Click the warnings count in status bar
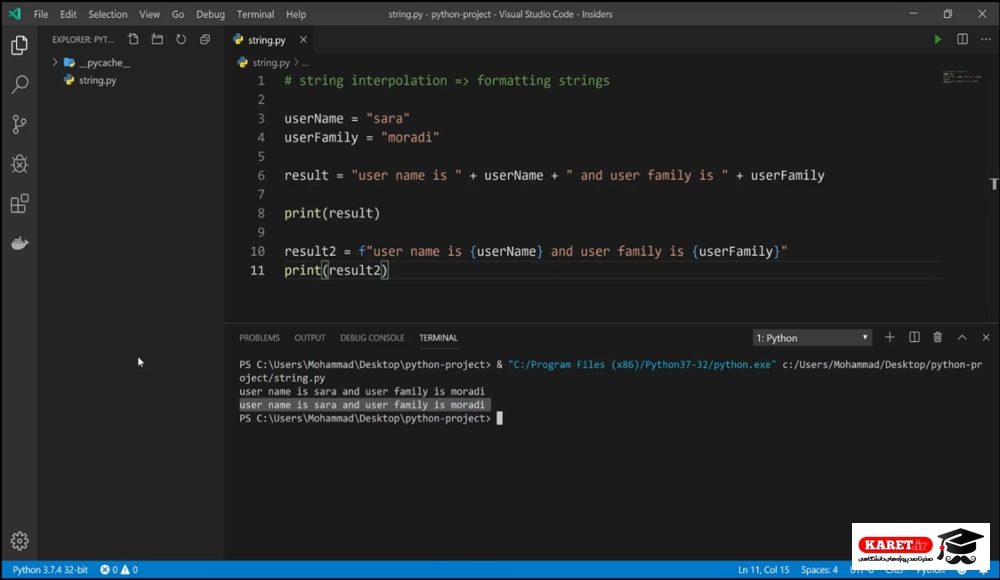1000x580 pixels. [129, 570]
